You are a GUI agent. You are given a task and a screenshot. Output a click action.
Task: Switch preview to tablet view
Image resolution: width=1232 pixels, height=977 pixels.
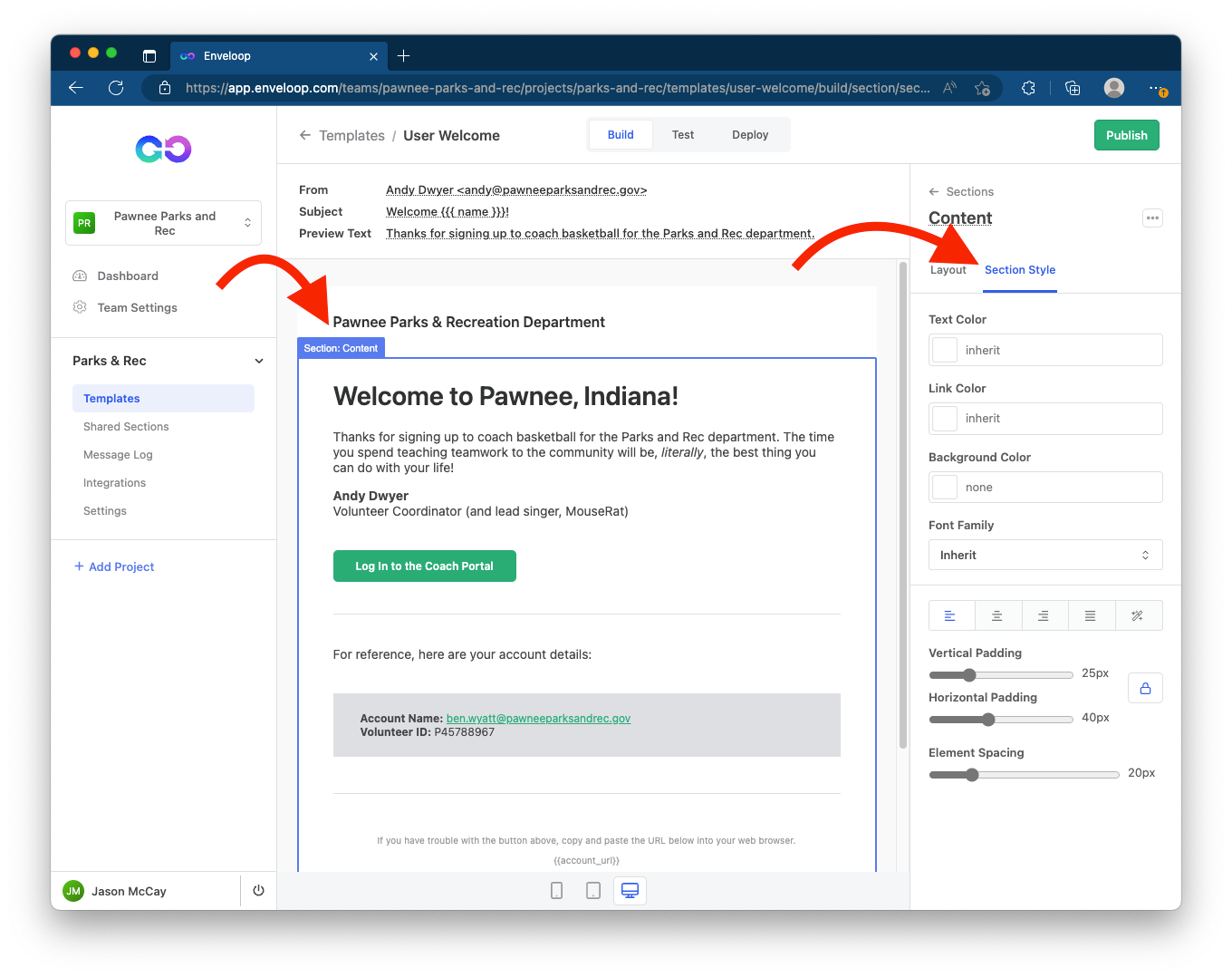click(593, 891)
